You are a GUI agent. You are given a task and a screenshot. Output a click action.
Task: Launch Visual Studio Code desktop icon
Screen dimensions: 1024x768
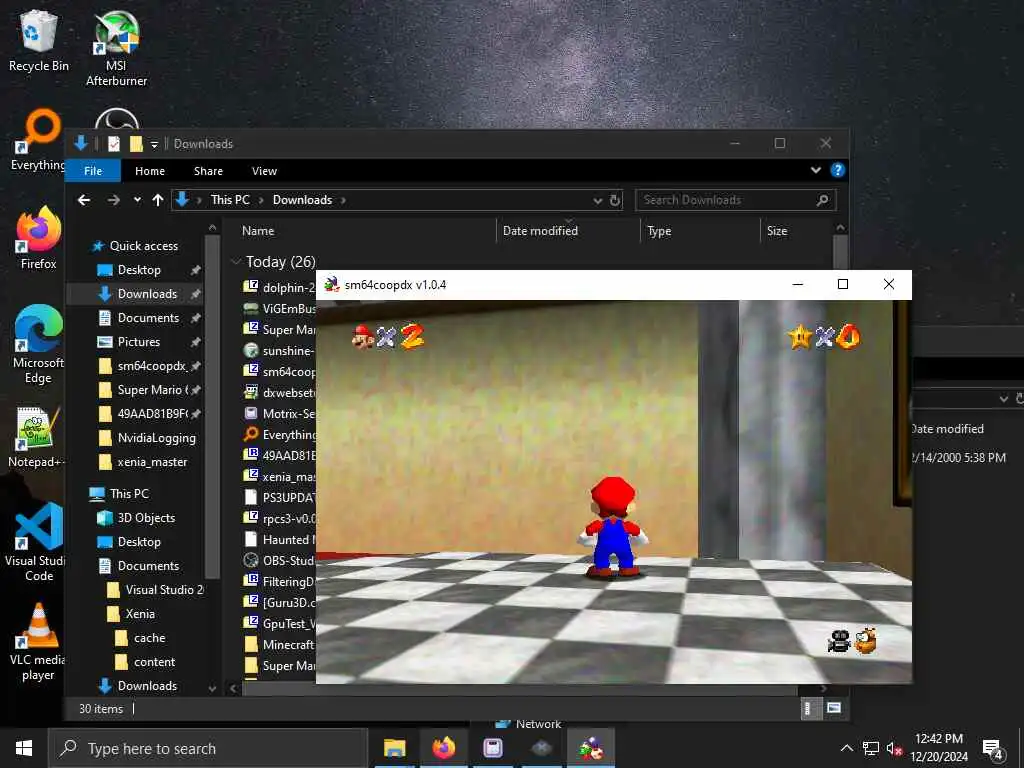39,542
